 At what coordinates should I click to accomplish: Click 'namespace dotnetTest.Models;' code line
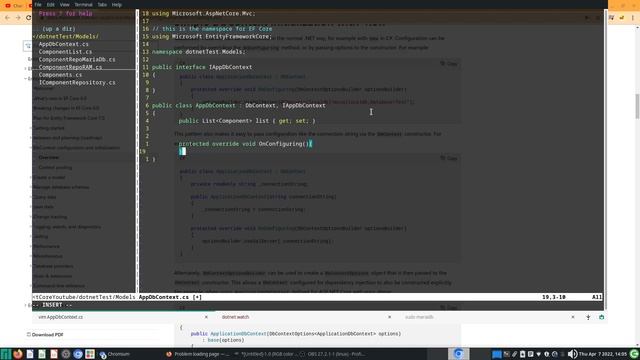(199, 52)
